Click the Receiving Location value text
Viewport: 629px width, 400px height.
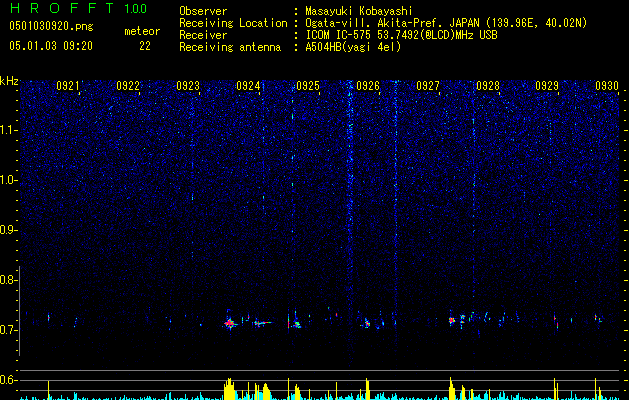click(x=446, y=23)
